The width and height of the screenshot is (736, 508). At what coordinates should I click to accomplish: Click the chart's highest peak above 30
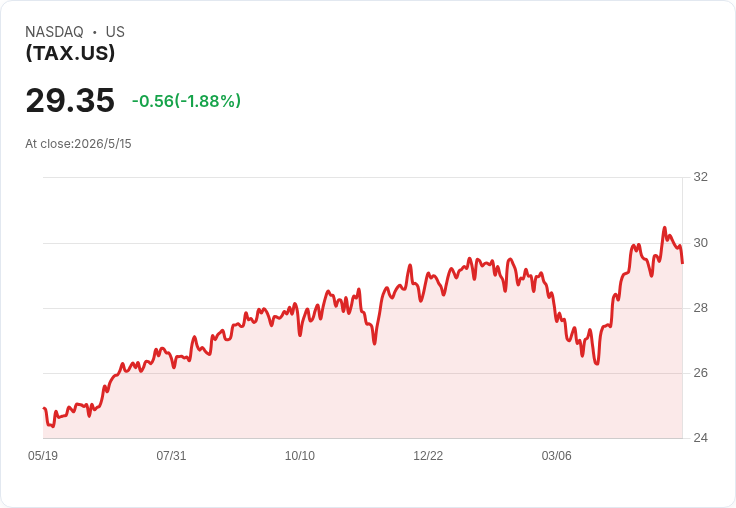(x=664, y=228)
